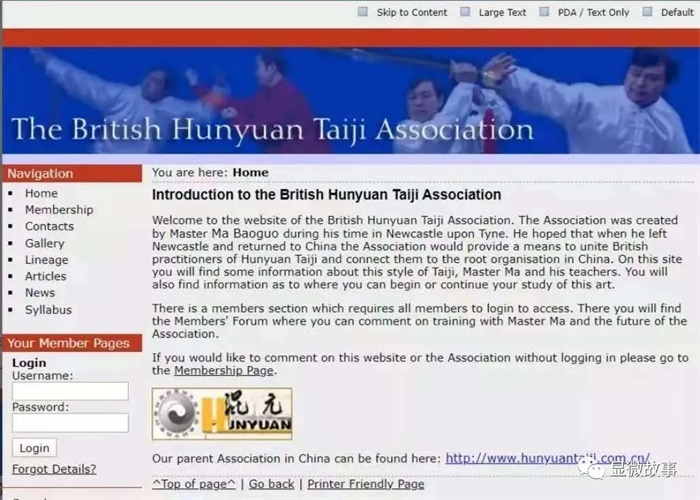The image size is (700, 500).
Task: Open the Syllabus navigation item
Action: point(48,310)
